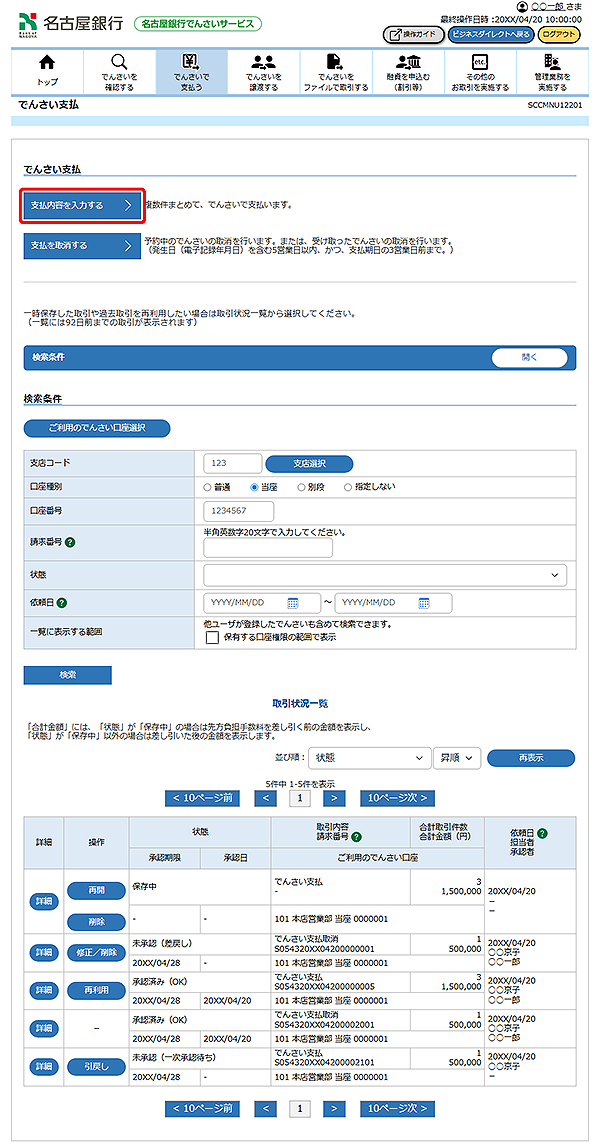
Task: Open the 昇順 sort order dropdown
Action: [457, 758]
